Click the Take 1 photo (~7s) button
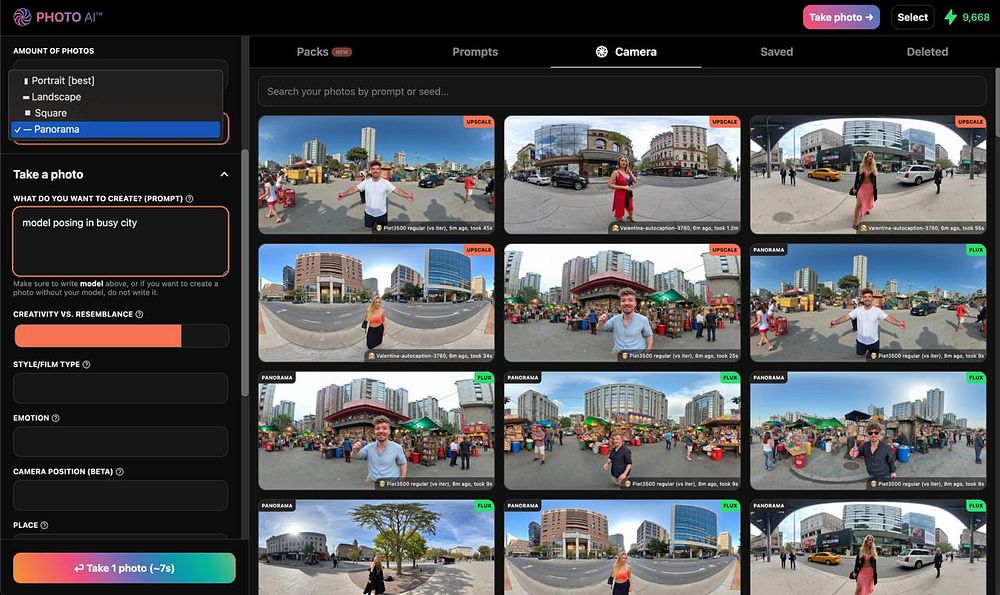 (124, 568)
